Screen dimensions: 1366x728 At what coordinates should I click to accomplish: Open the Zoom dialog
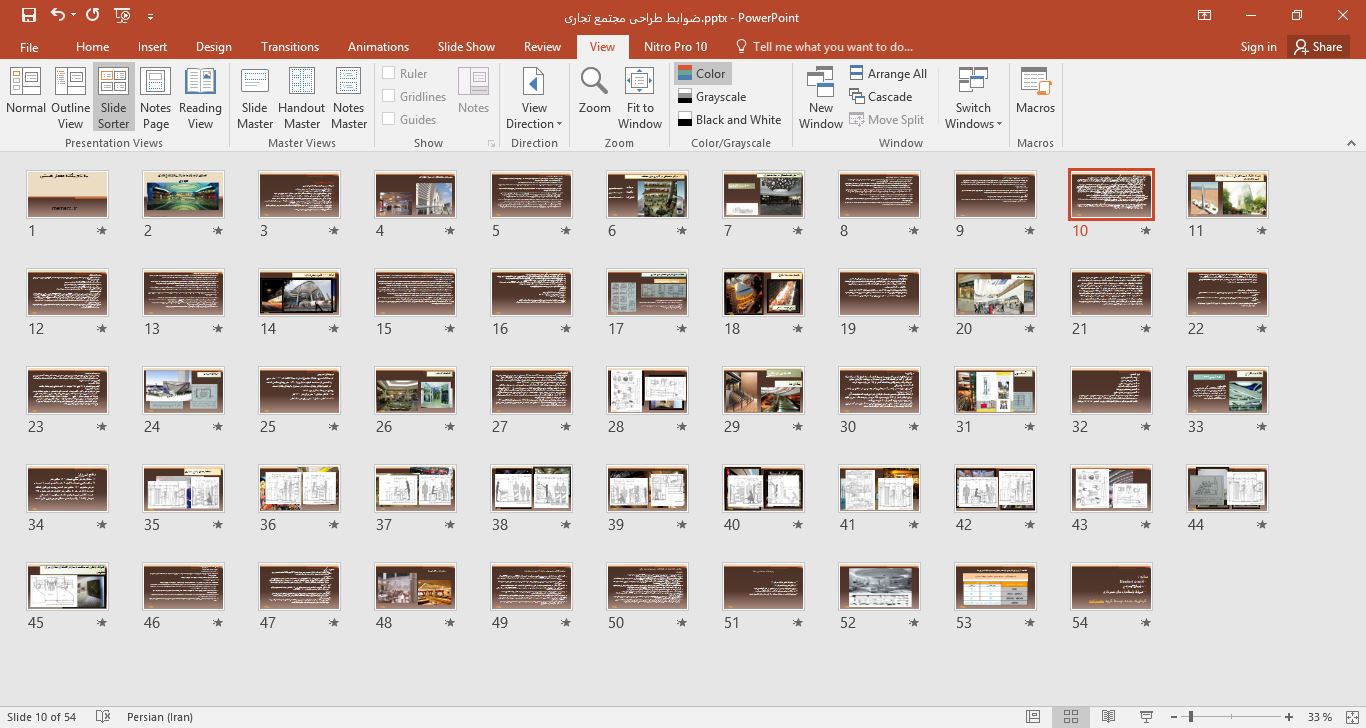594,92
